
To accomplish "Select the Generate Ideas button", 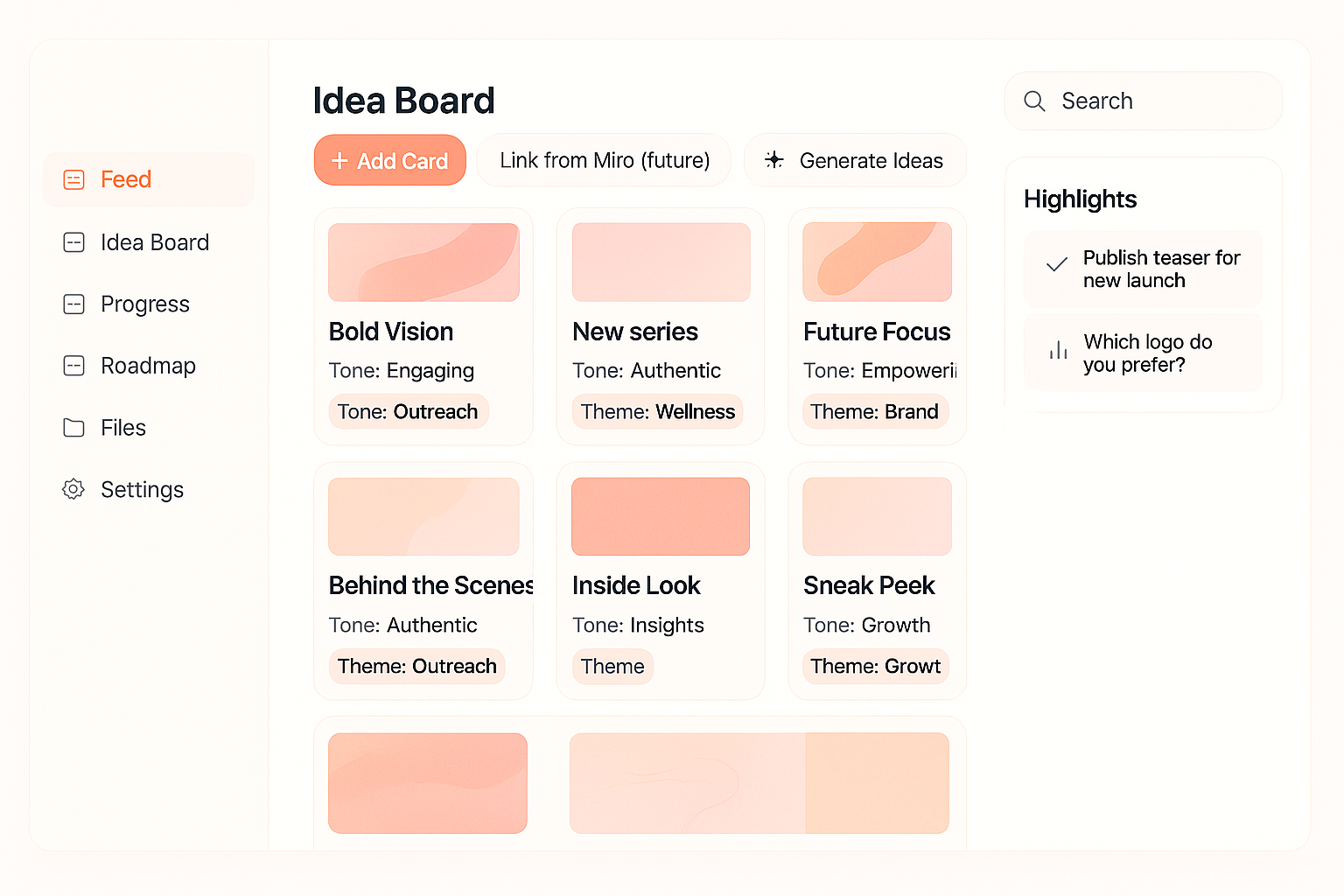I will click(855, 160).
